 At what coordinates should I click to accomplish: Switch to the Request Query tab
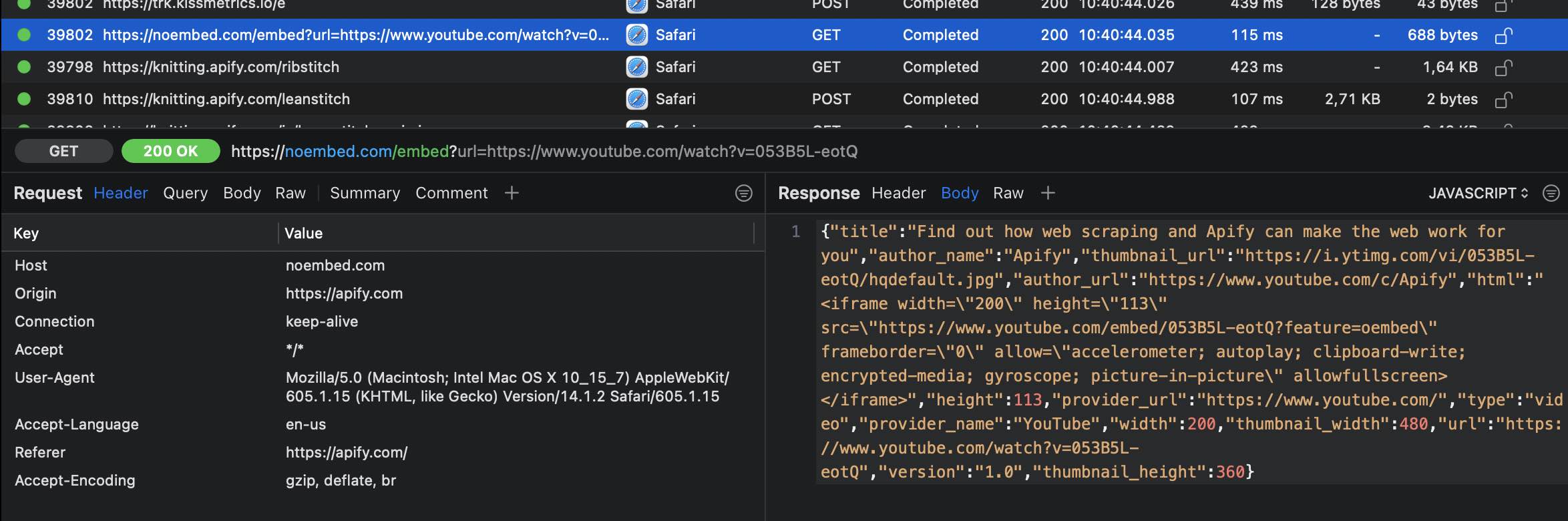tap(185, 193)
